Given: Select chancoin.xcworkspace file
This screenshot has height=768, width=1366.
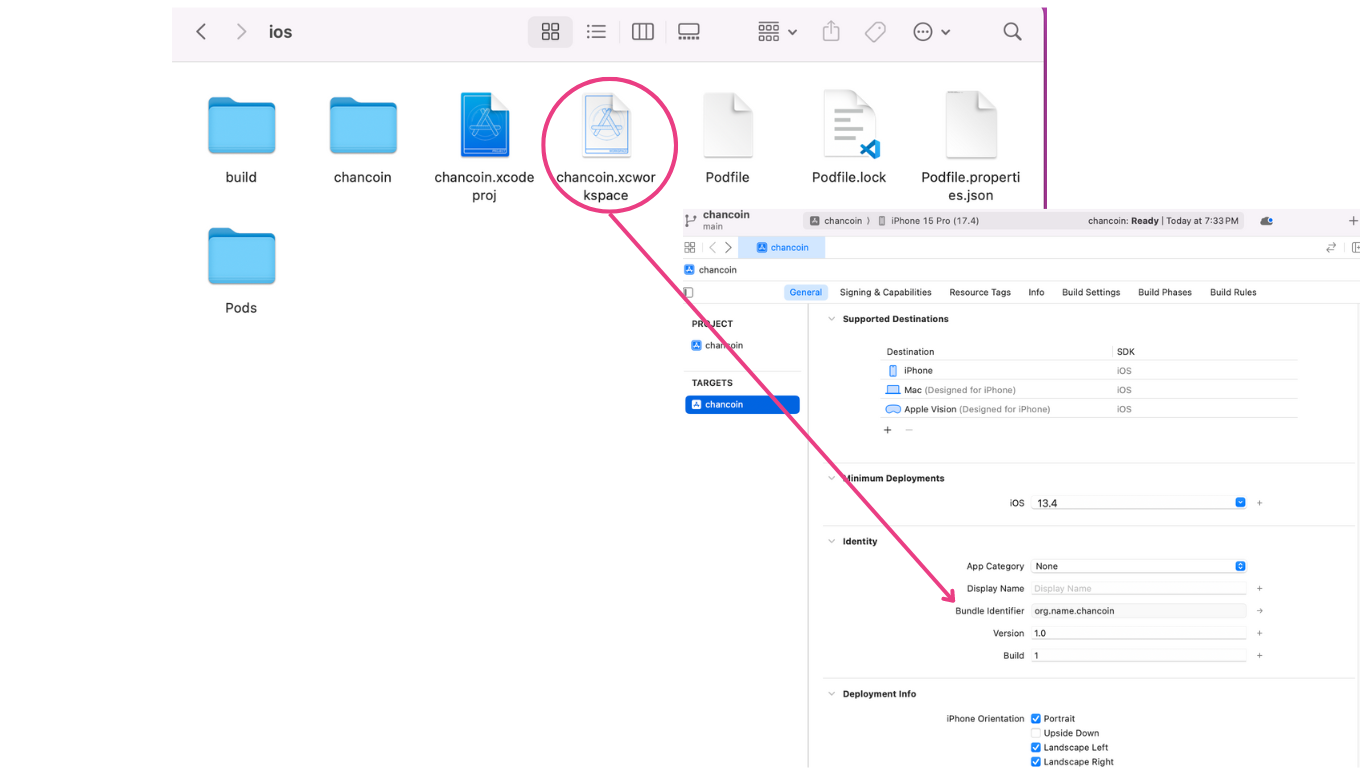Looking at the screenshot, I should (607, 125).
